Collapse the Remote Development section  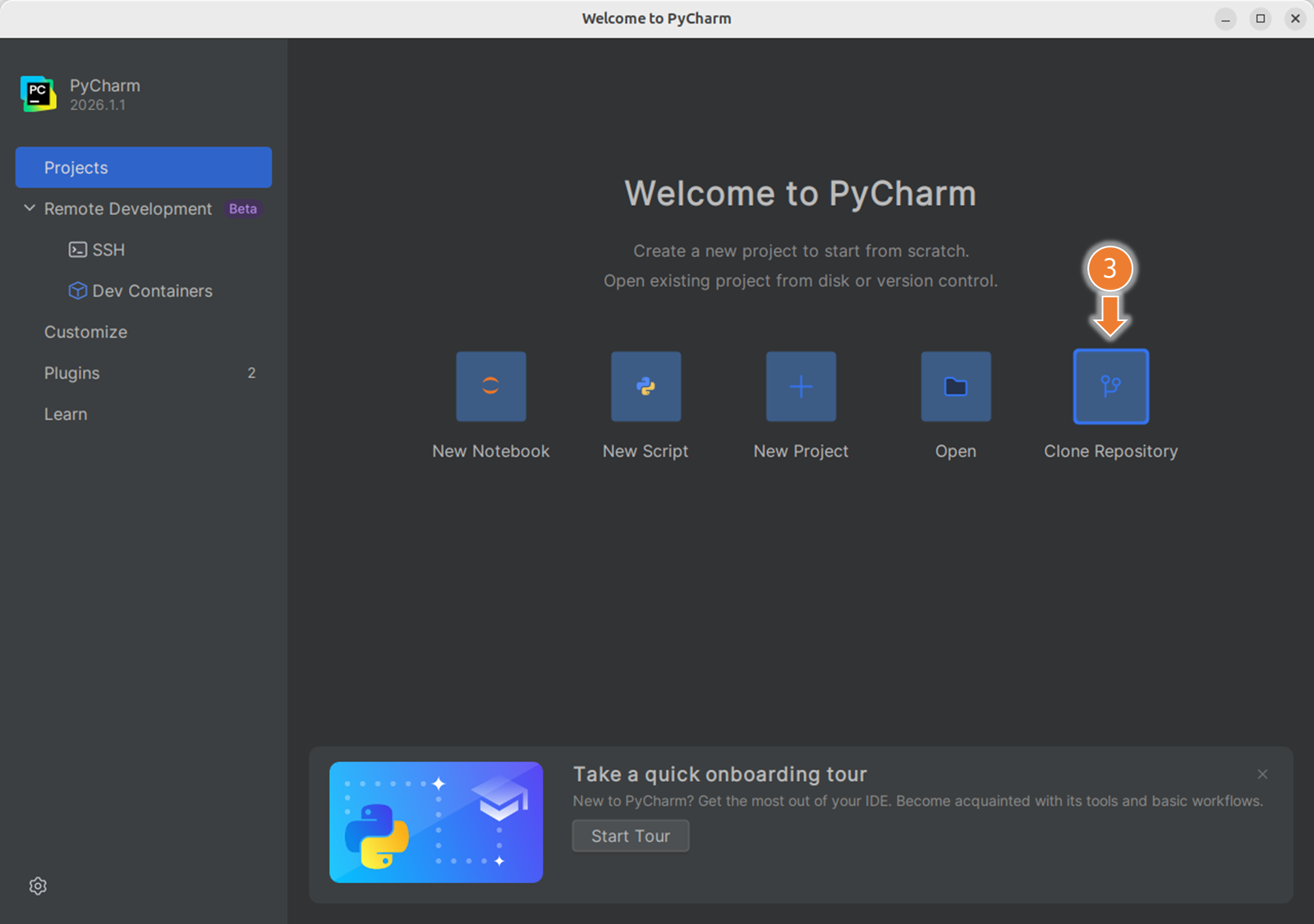click(30, 209)
